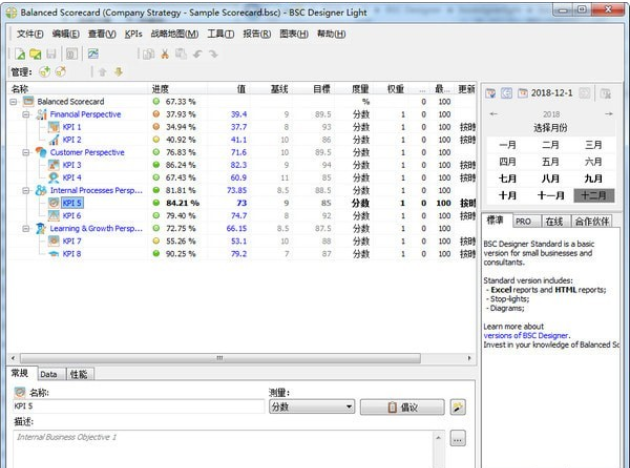Screen dimensions: 630x468
Task: Click the ellipsis button beside description box
Action: 458,439
